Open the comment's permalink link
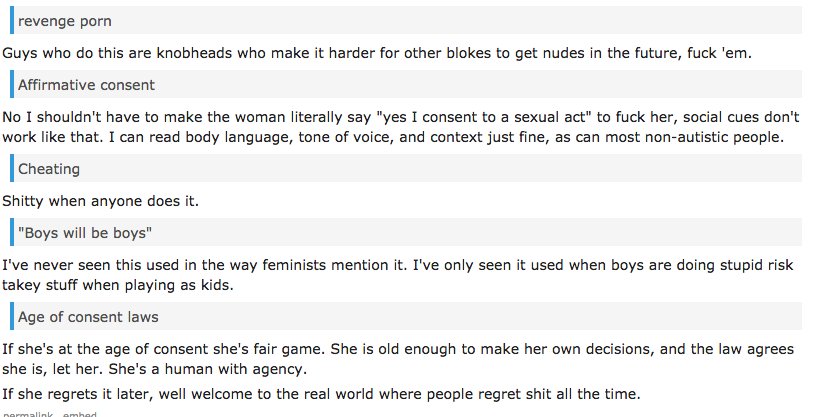This screenshot has height=417, width=815. (28, 414)
